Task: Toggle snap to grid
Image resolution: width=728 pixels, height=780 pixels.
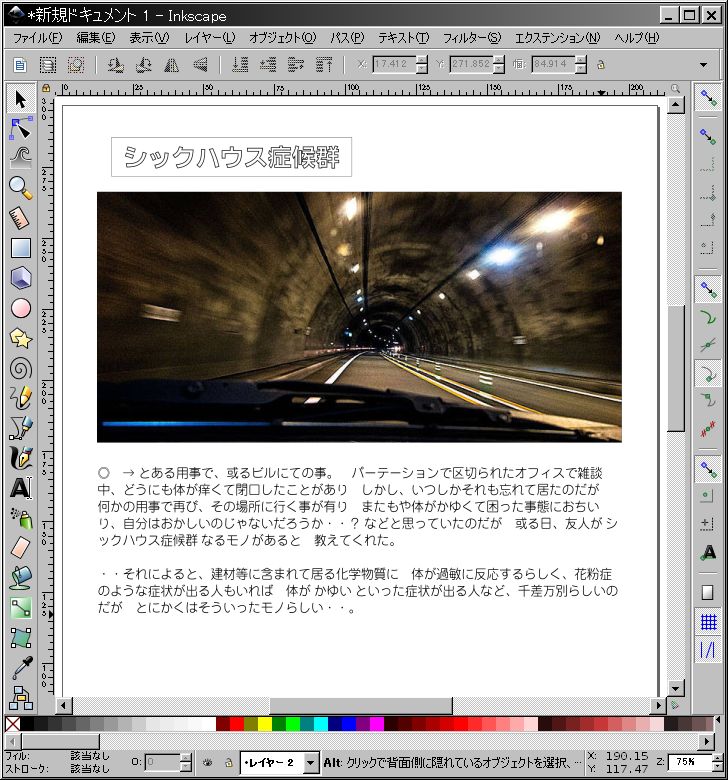Action: 708,622
